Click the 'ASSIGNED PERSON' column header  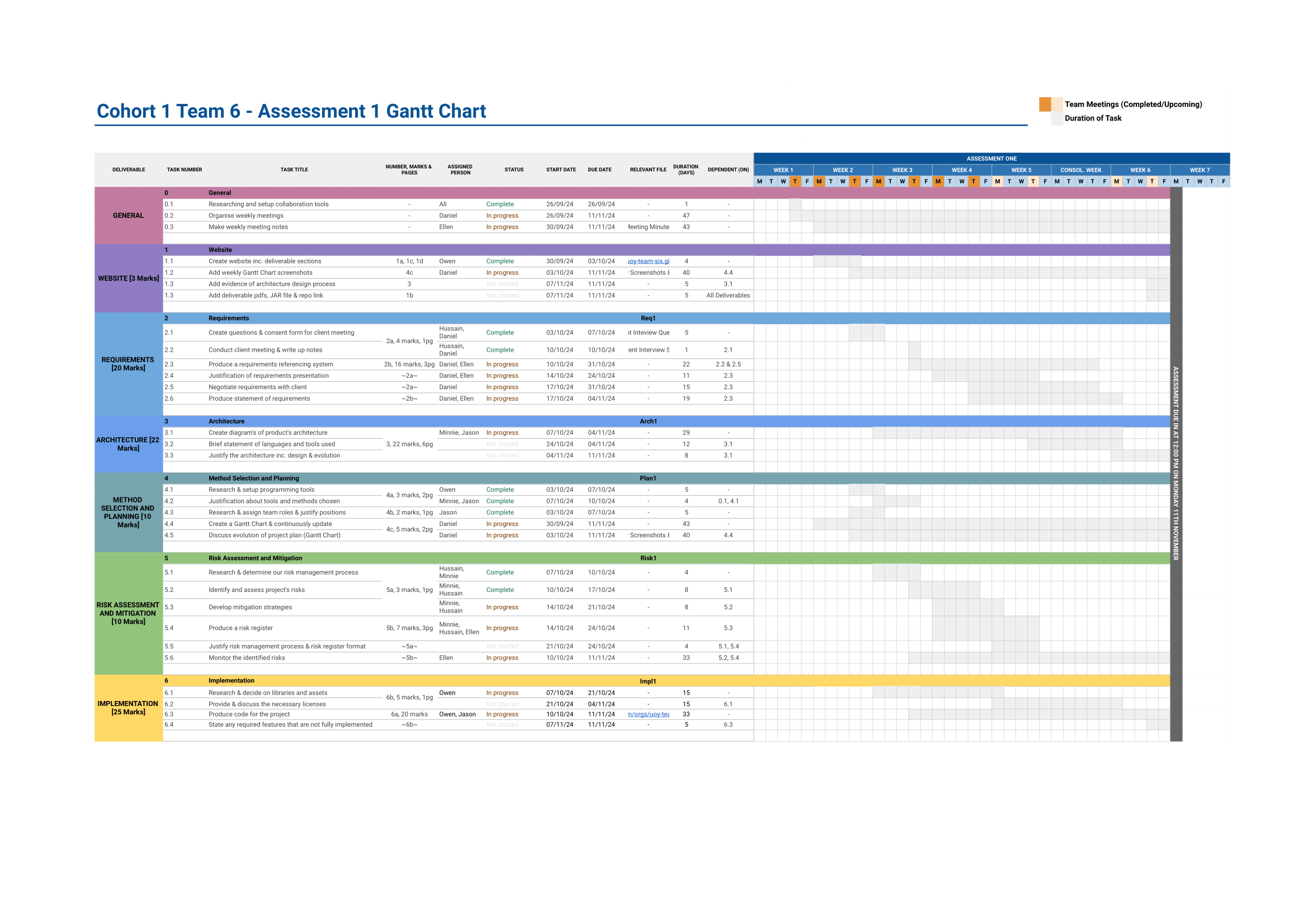click(460, 170)
